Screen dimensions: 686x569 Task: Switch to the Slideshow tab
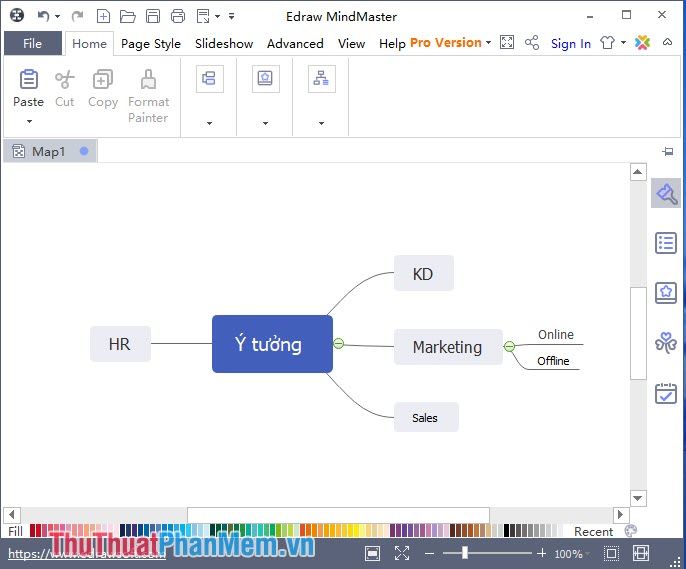point(224,43)
